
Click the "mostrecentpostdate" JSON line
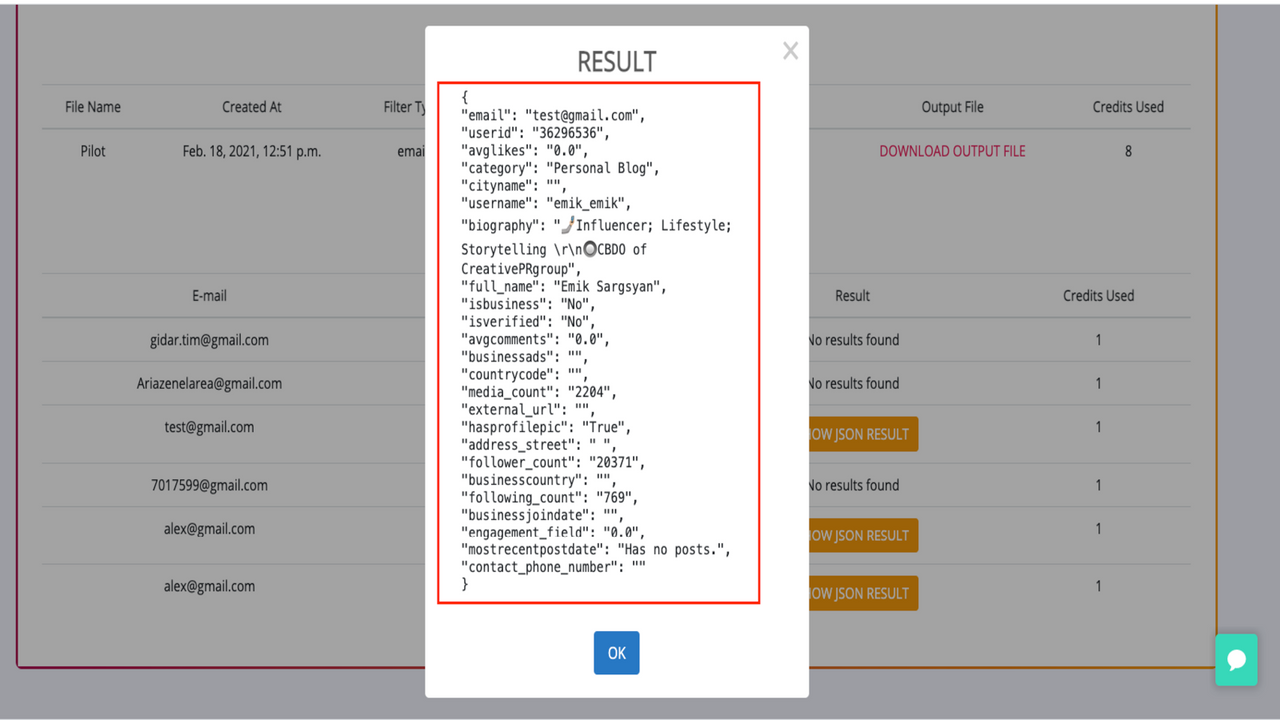[596, 550]
